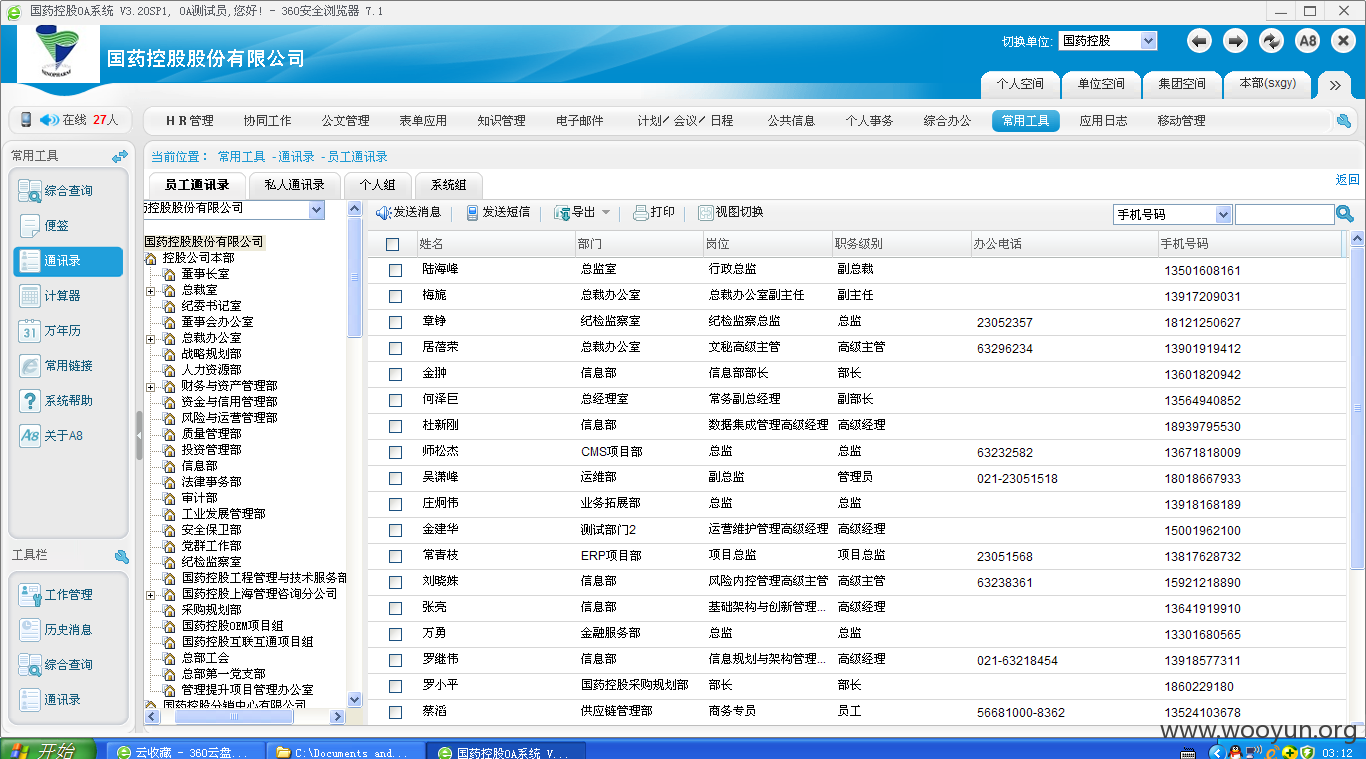Select 通讯录 in the 常用工具 panel
Screen dimensions: 1366x759
(68, 261)
